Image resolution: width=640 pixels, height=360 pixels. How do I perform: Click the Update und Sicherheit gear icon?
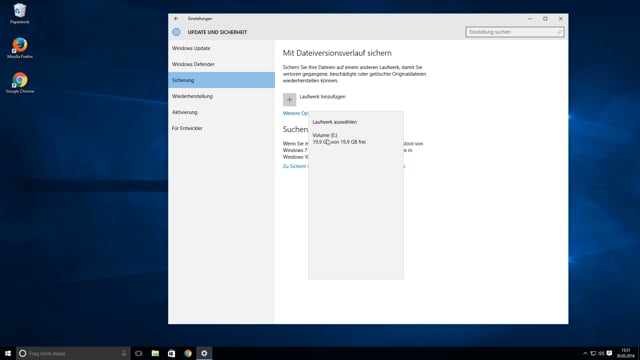(176, 32)
